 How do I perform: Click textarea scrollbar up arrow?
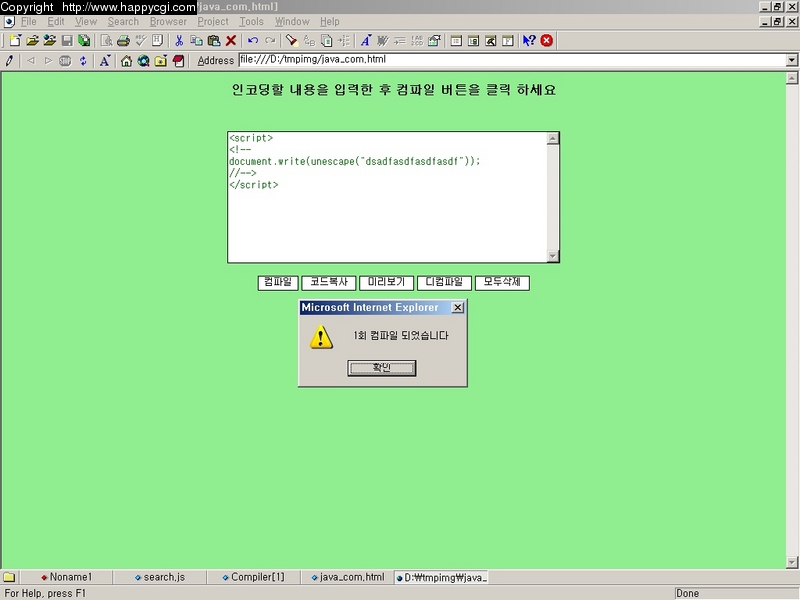(553, 138)
